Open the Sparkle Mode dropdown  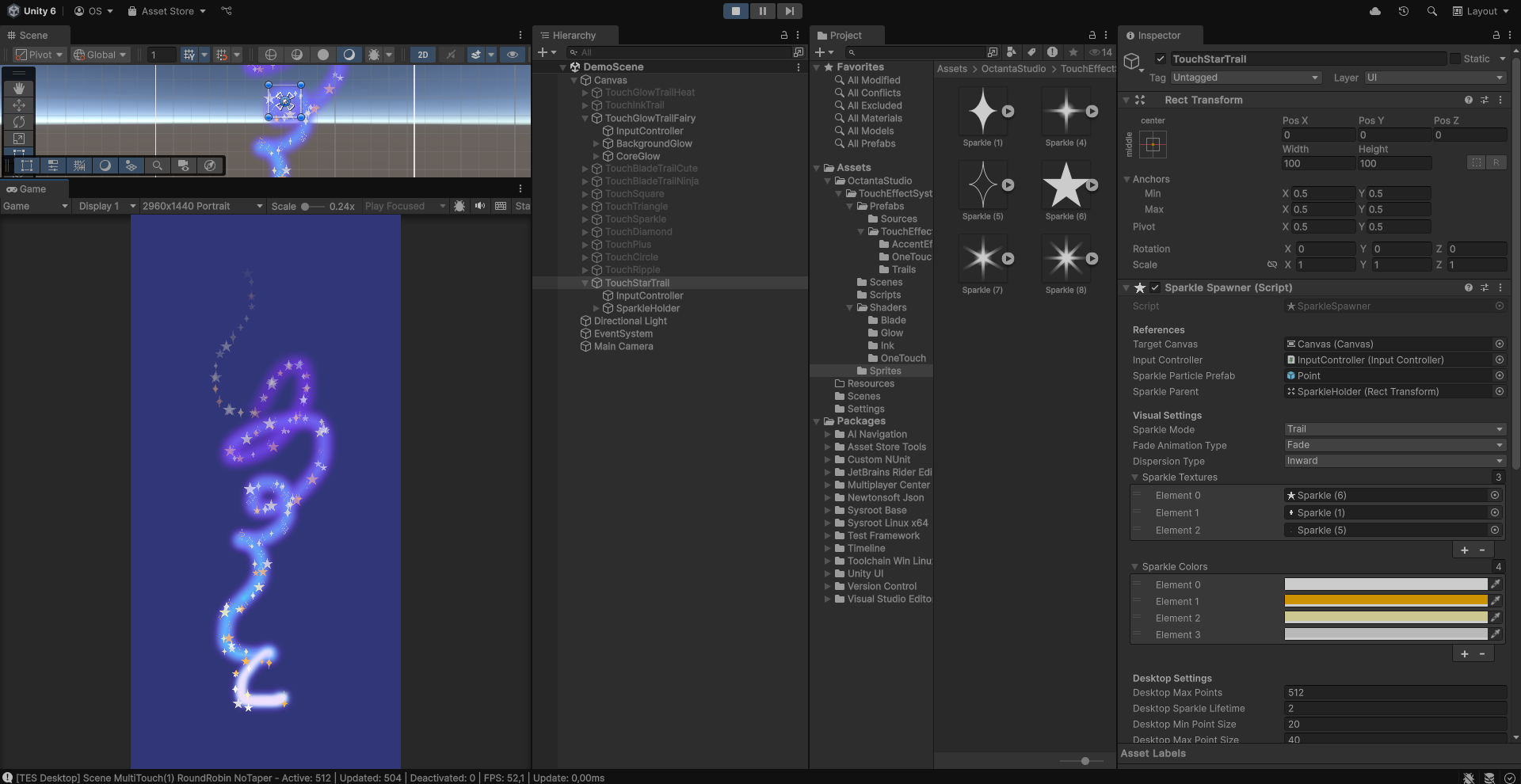point(1394,429)
